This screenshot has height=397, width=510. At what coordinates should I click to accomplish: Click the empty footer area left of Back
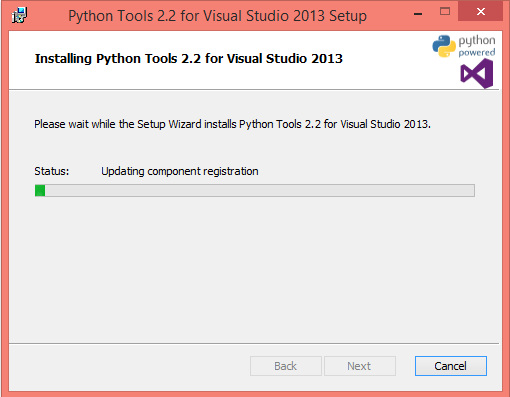click(x=129, y=366)
